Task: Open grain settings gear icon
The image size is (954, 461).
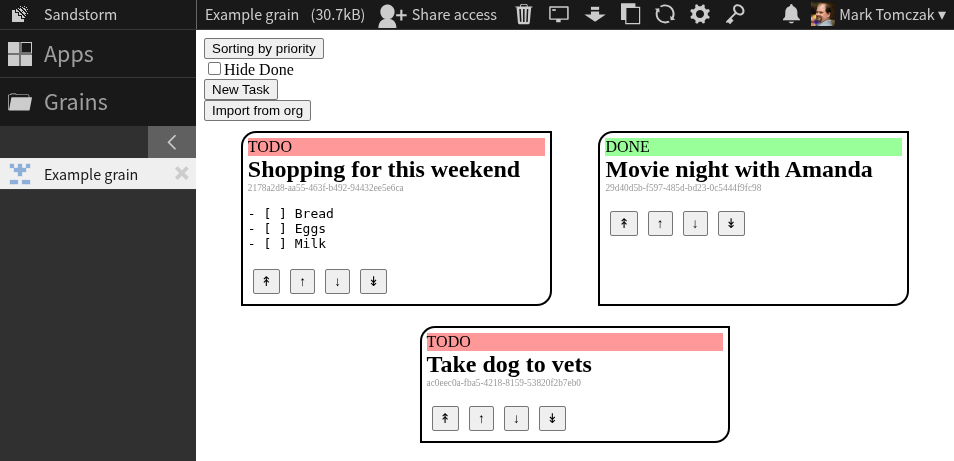Action: point(700,14)
